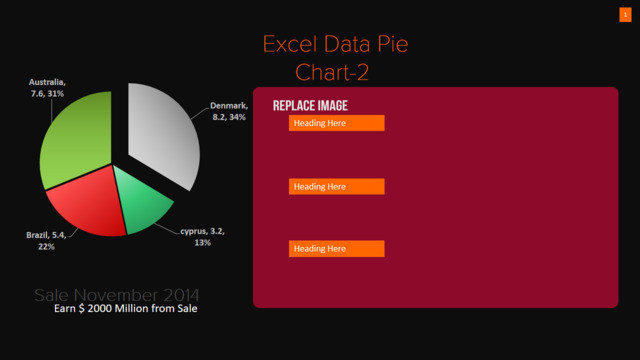The image size is (640, 360).
Task: Click the leader line beside cyprus label
Action: coord(167,228)
